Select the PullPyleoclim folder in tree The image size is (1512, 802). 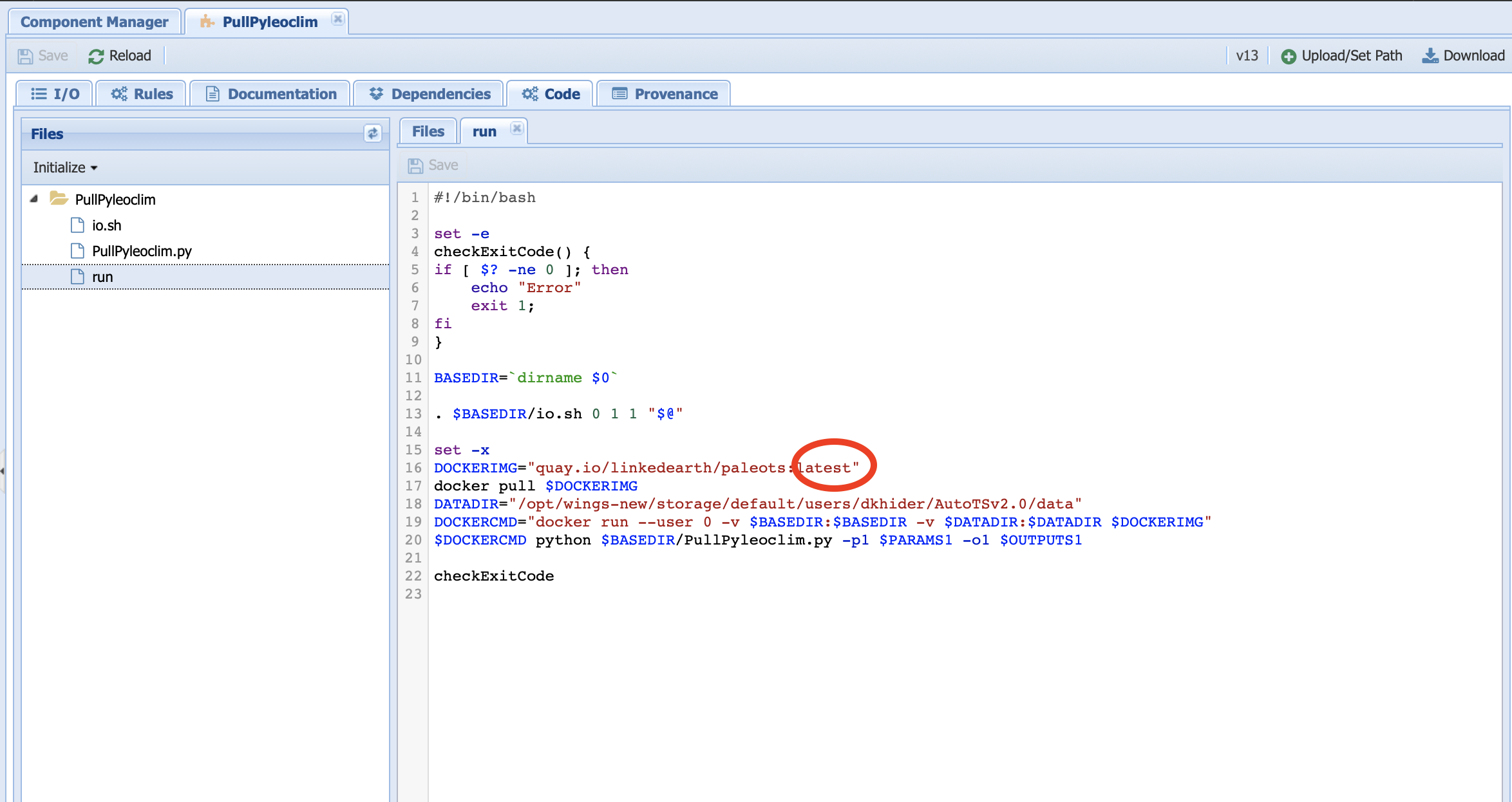click(x=115, y=200)
